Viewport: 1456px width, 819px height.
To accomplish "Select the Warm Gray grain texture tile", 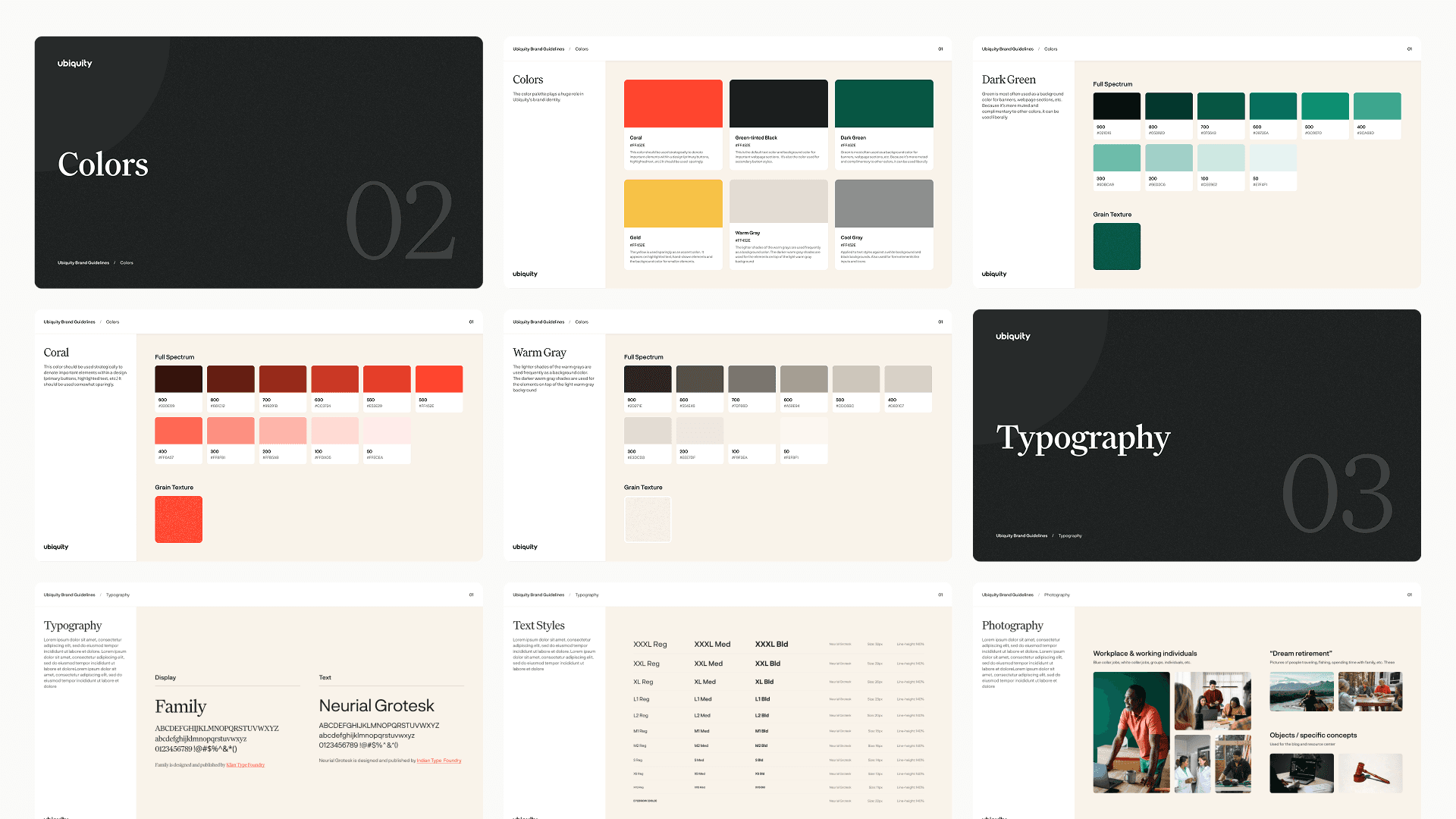I will point(647,519).
